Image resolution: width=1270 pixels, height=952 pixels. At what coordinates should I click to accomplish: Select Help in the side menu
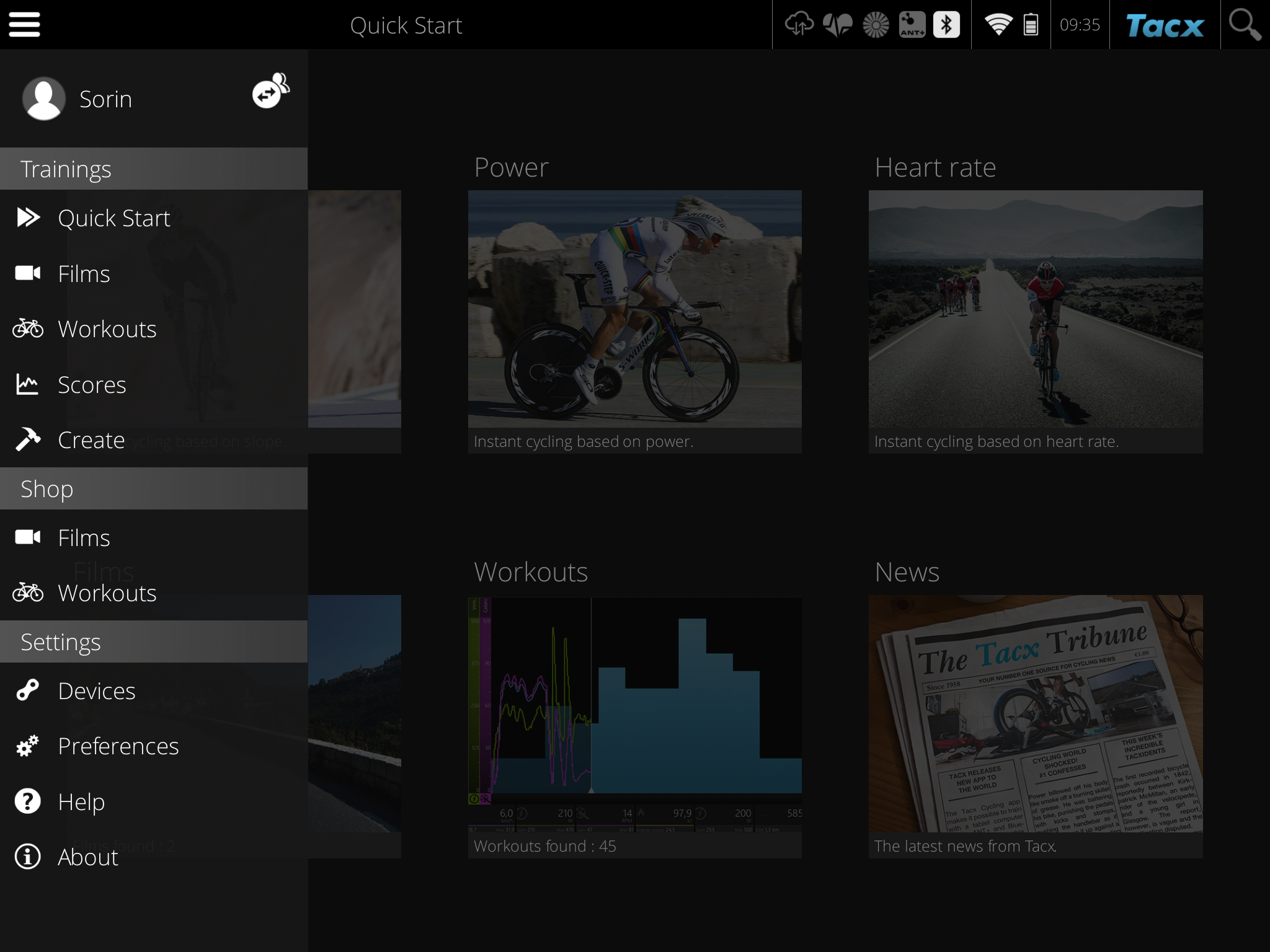154,801
